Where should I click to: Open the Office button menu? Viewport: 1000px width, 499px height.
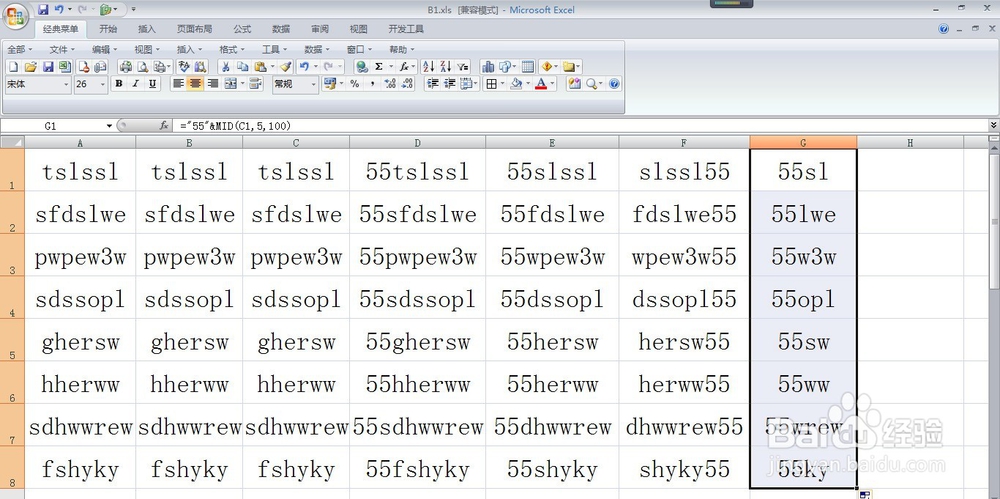point(14,16)
